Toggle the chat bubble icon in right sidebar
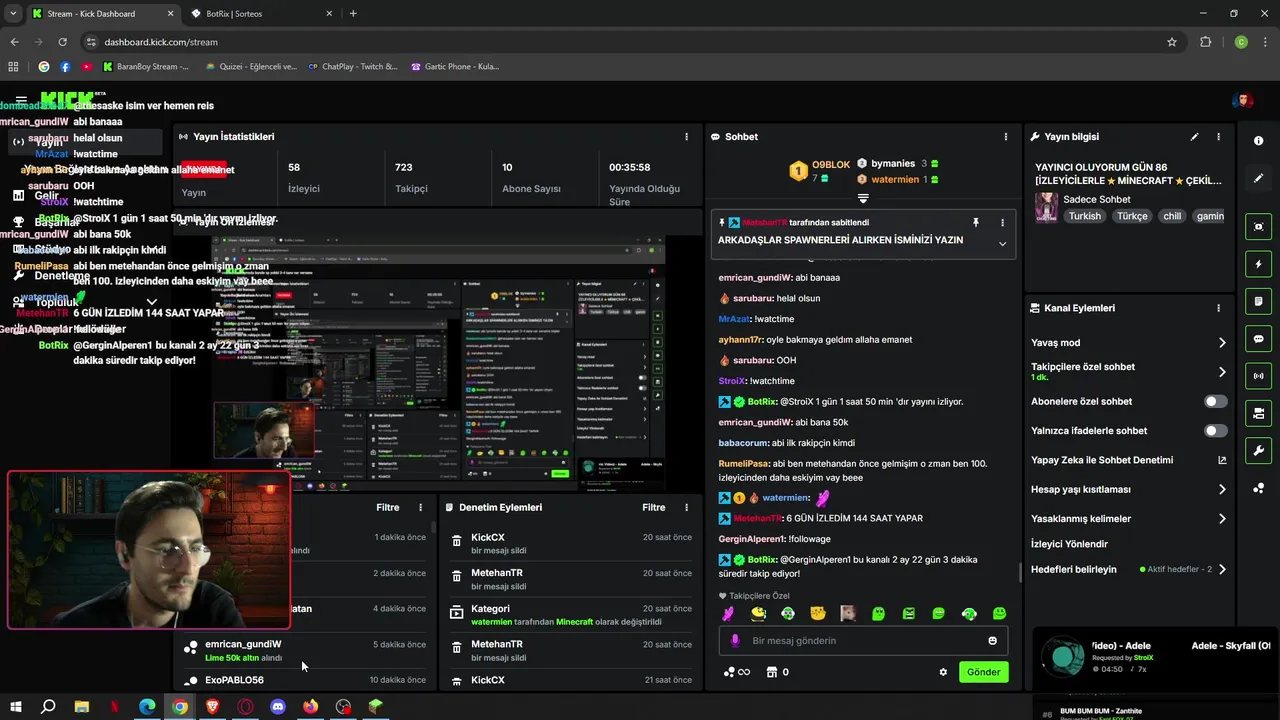 tap(1258, 339)
